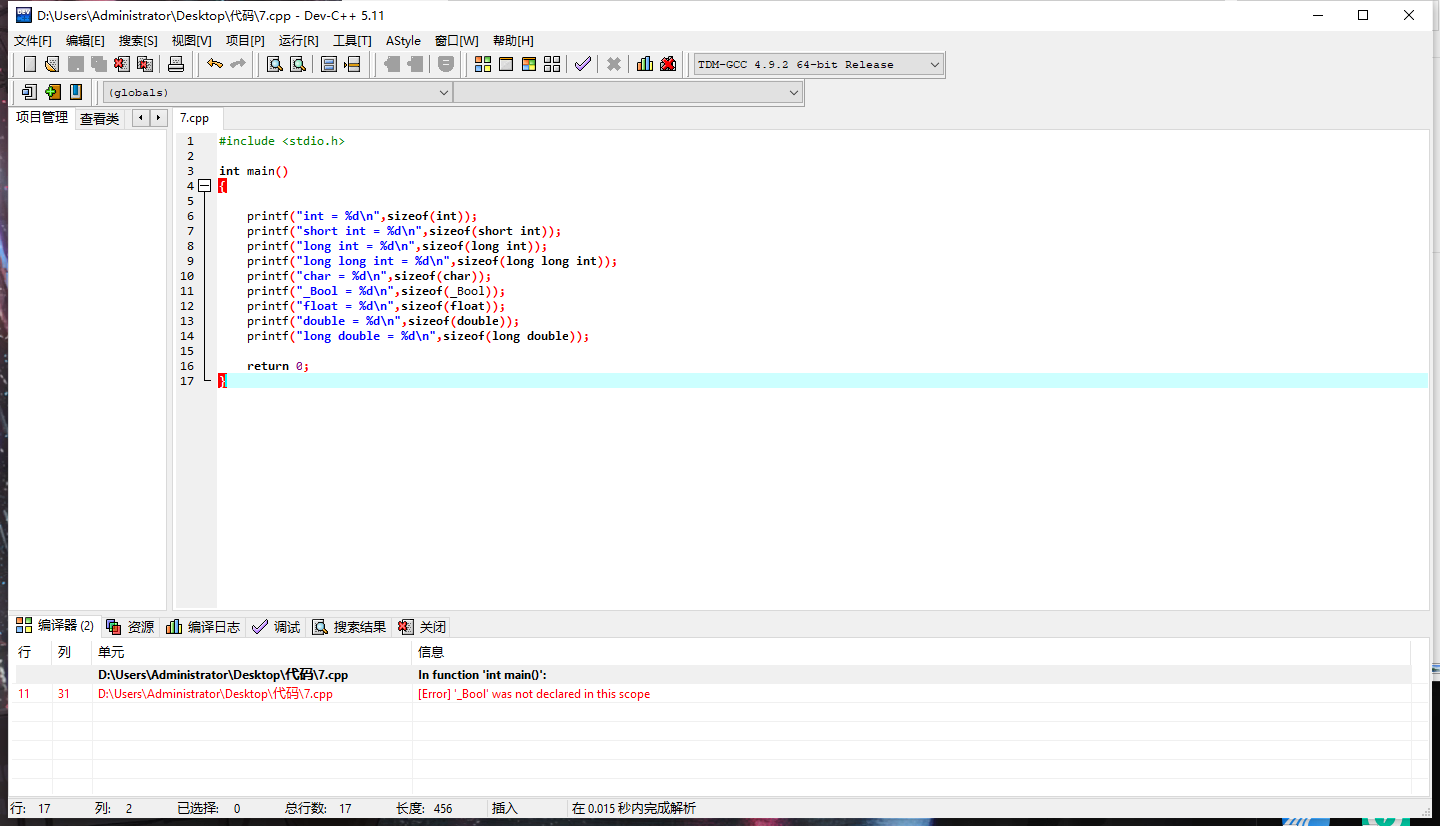Open Replace with the second magnifier icon
The height and width of the screenshot is (826, 1440).
coord(298,64)
